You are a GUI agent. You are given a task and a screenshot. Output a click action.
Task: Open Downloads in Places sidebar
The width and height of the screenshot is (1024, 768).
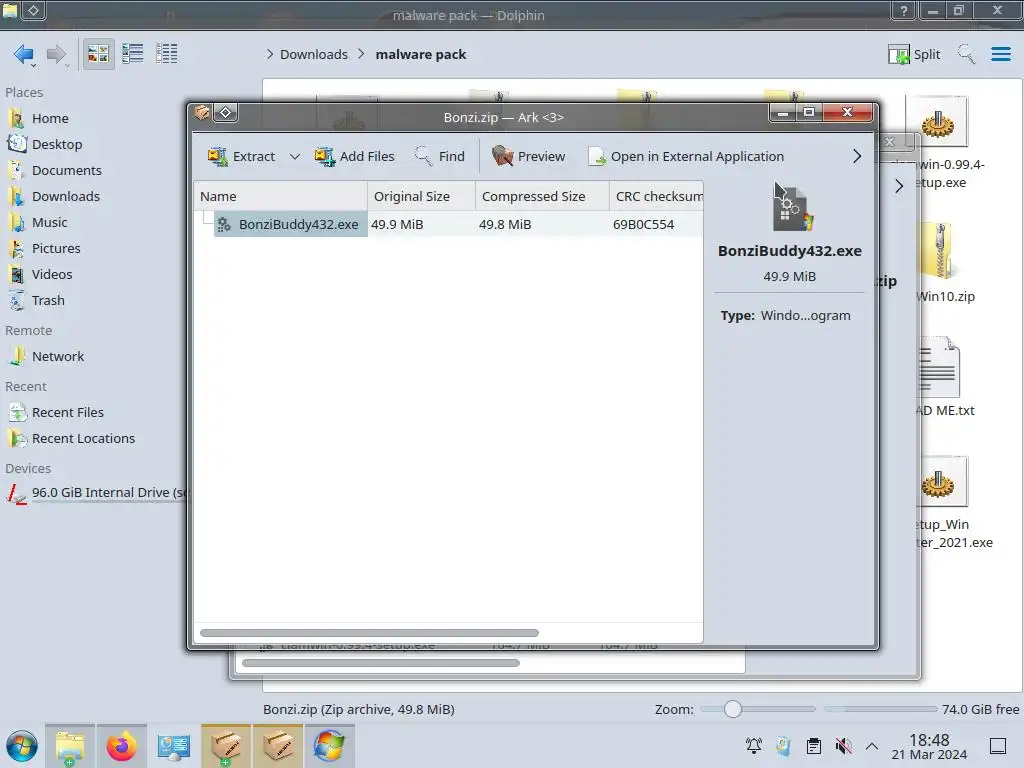click(65, 197)
